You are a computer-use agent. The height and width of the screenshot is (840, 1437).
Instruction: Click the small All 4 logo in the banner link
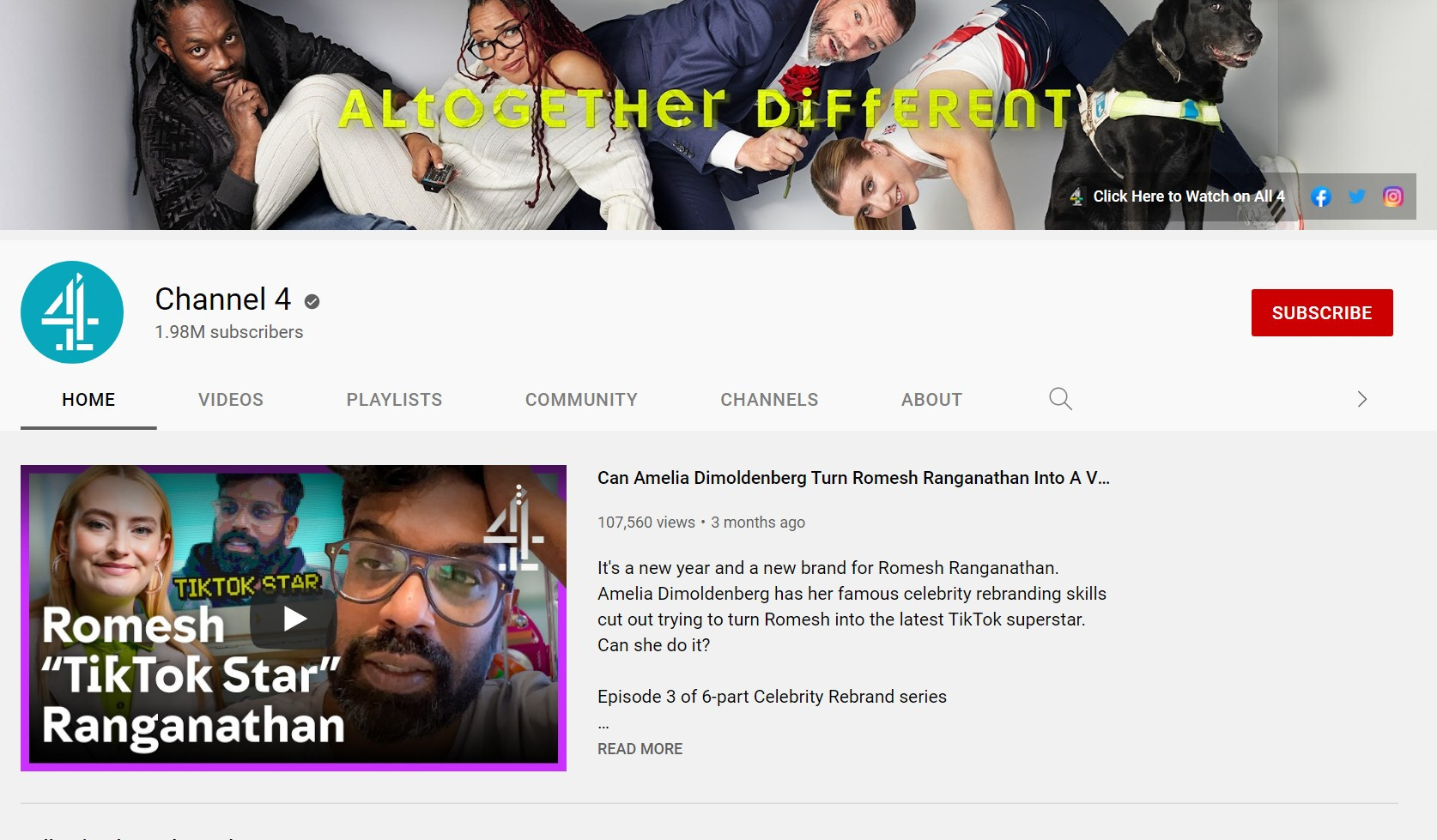pos(1076,196)
